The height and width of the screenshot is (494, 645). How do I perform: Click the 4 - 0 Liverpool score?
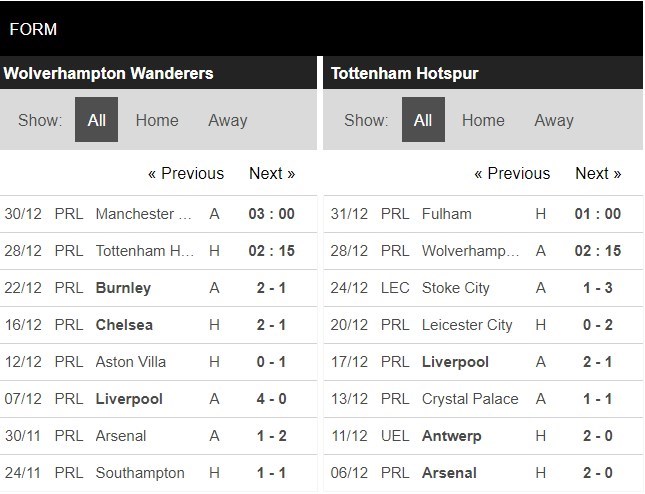coord(271,399)
